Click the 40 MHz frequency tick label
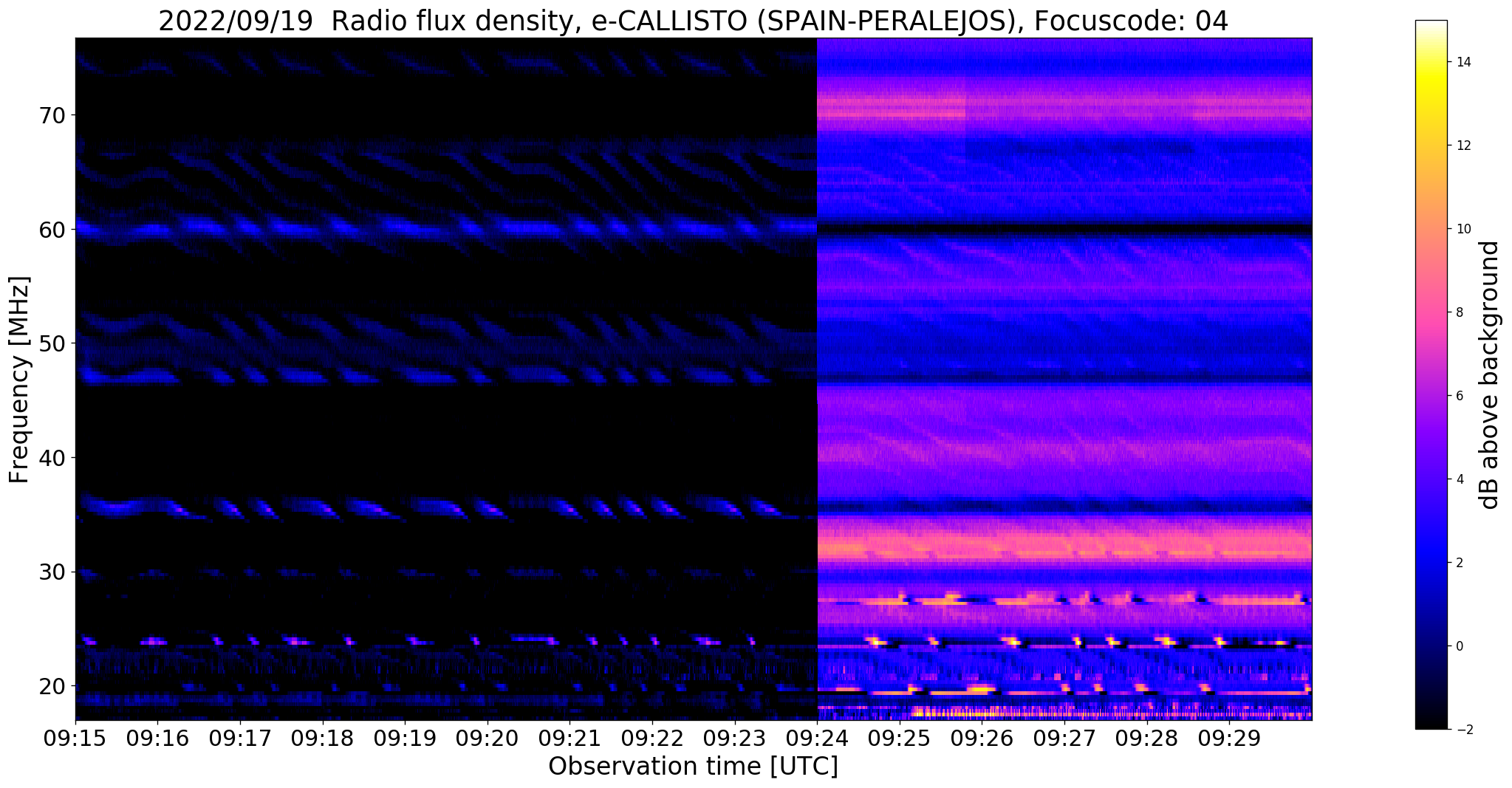 pyautogui.click(x=52, y=458)
